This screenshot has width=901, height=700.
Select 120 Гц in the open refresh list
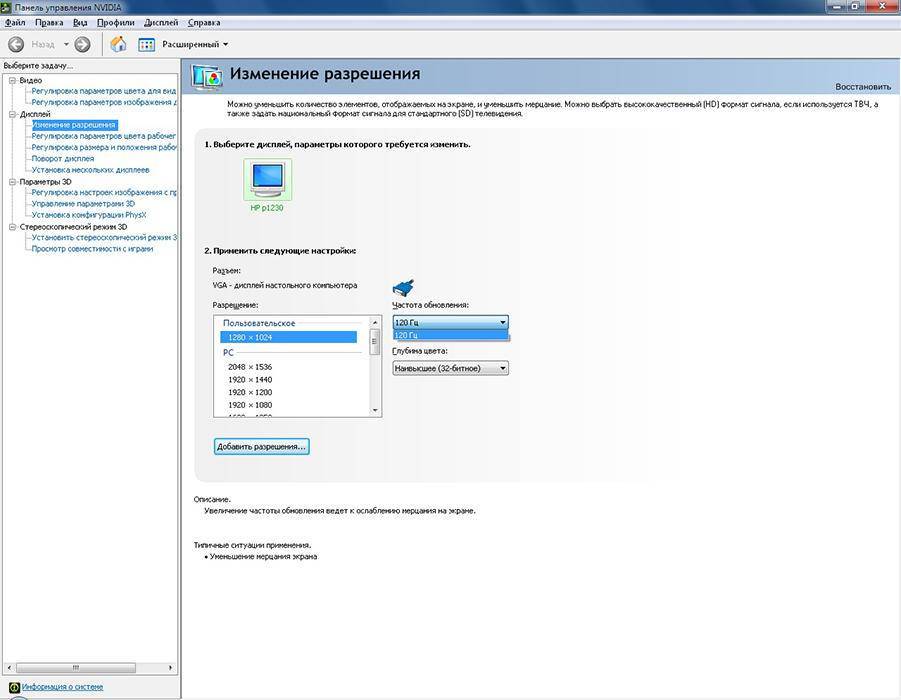pos(450,335)
